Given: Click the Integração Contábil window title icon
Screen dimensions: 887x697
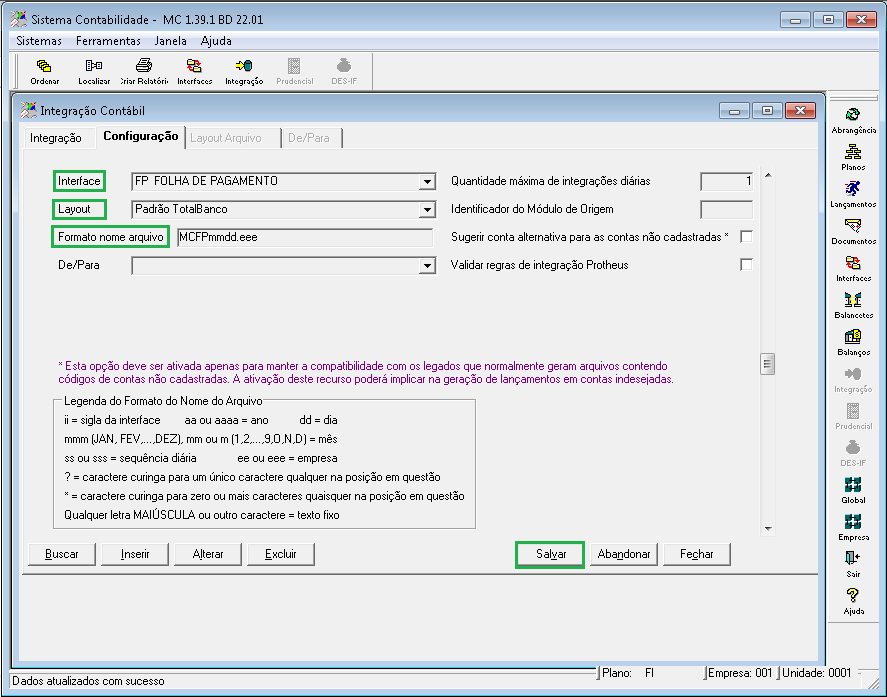Looking at the screenshot, I should click(28, 110).
